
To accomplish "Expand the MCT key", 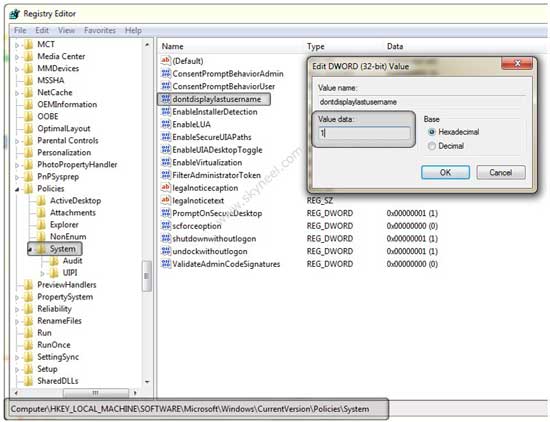I will pos(17,45).
